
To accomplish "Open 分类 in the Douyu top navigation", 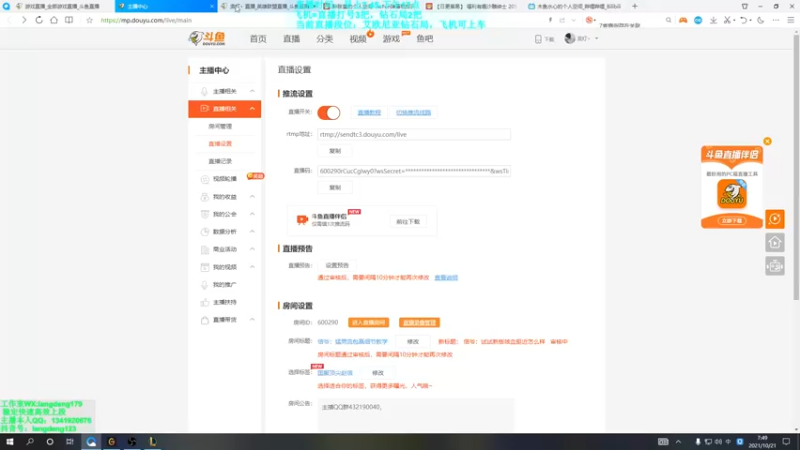I will [324, 39].
